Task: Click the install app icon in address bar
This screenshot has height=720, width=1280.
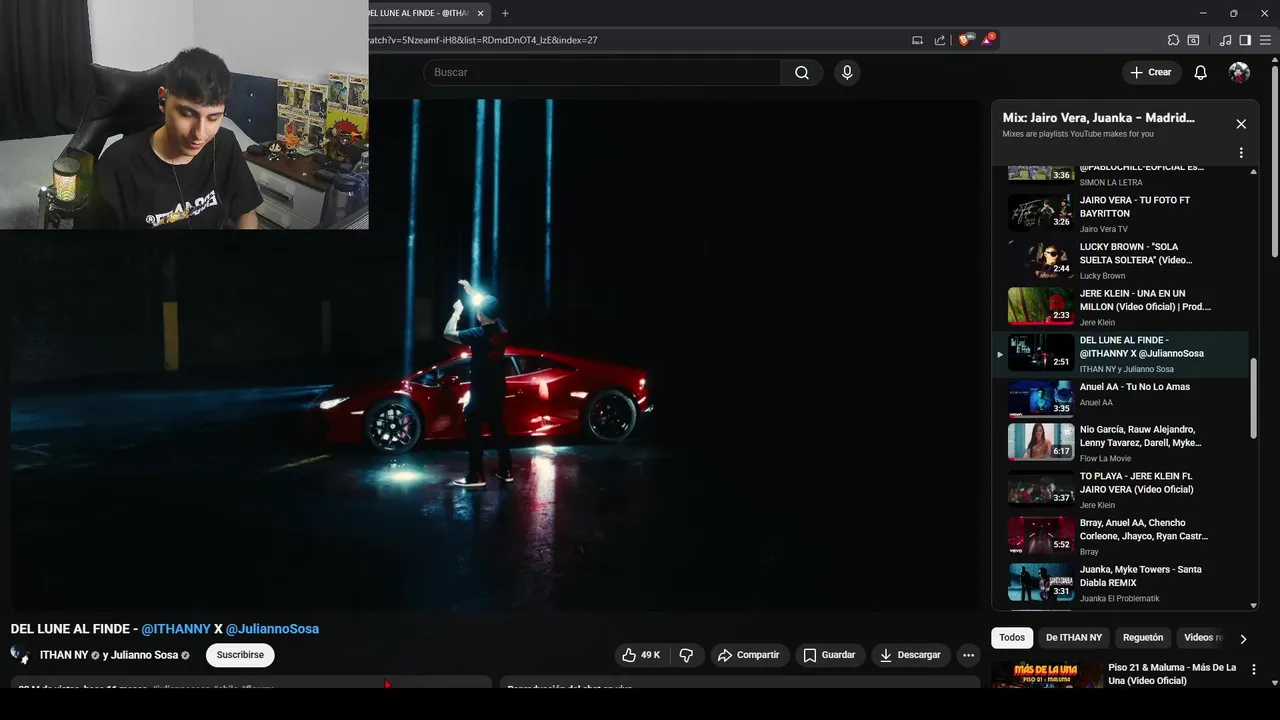Action: (917, 40)
